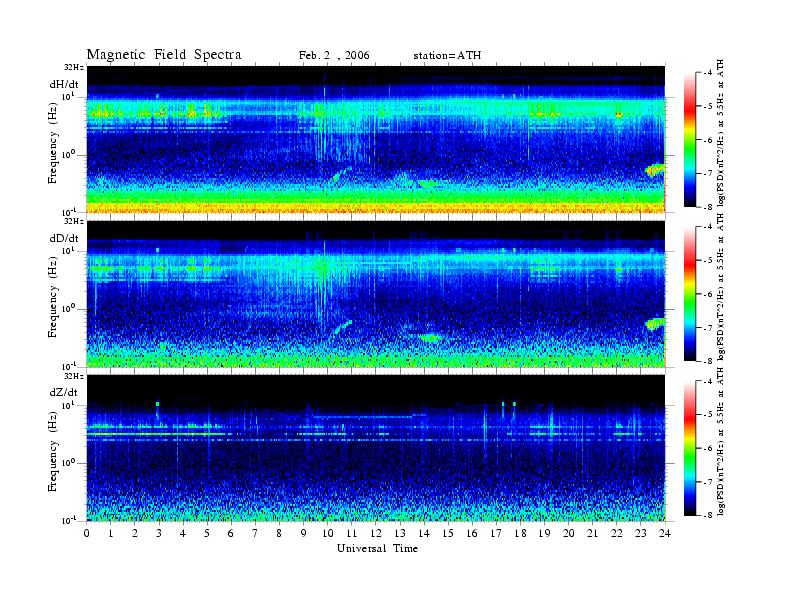Click the "Magnetic Field Spectra" title

click(164, 55)
